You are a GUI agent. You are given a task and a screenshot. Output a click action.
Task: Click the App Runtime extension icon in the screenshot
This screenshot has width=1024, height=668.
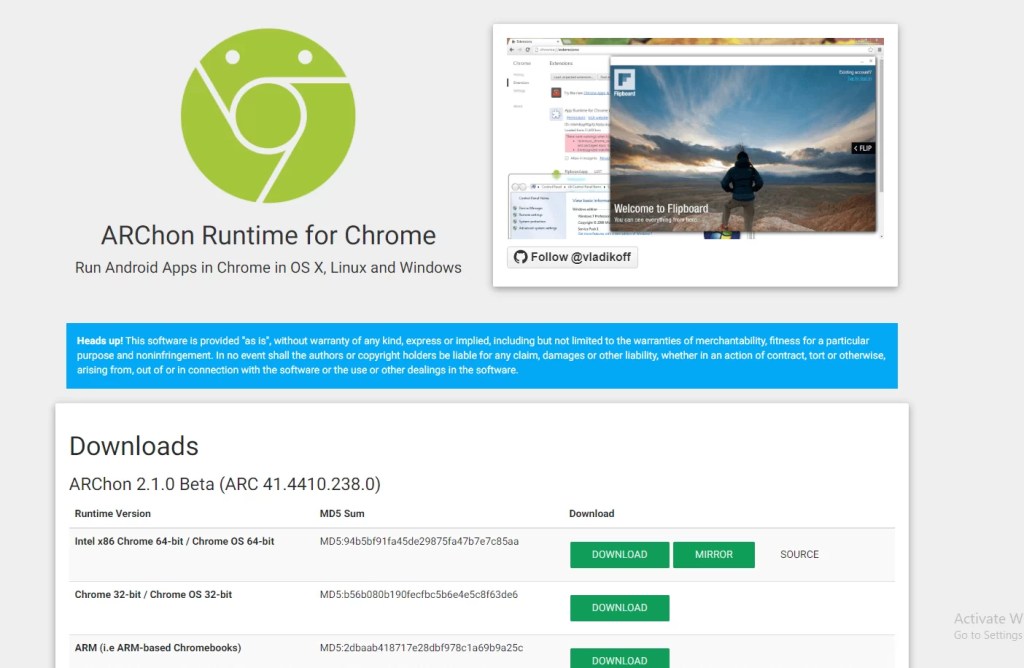coord(554,113)
